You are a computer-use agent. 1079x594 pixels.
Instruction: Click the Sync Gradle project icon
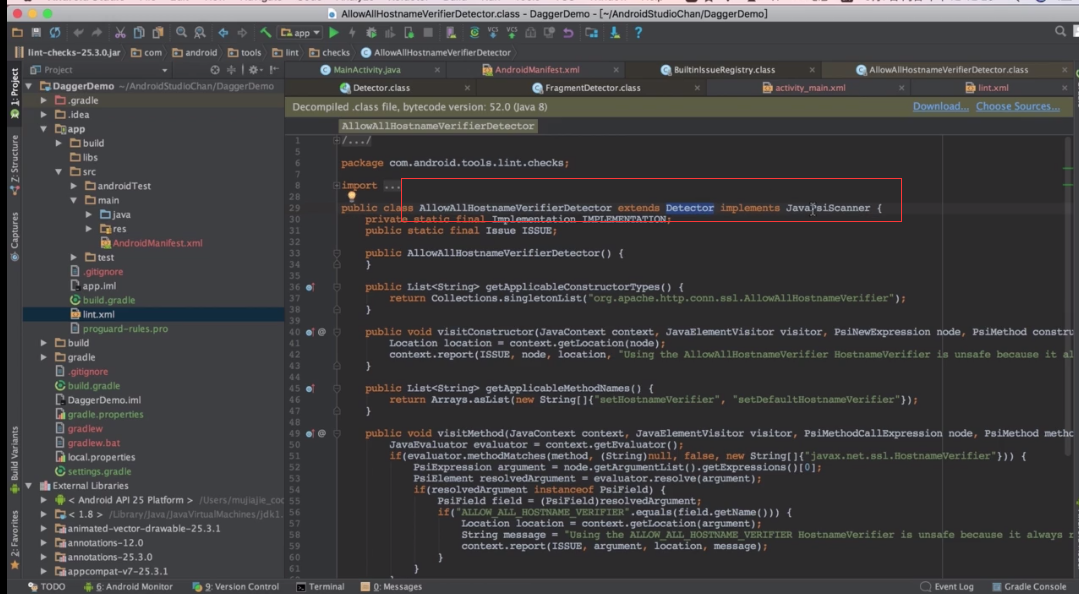tap(474, 32)
